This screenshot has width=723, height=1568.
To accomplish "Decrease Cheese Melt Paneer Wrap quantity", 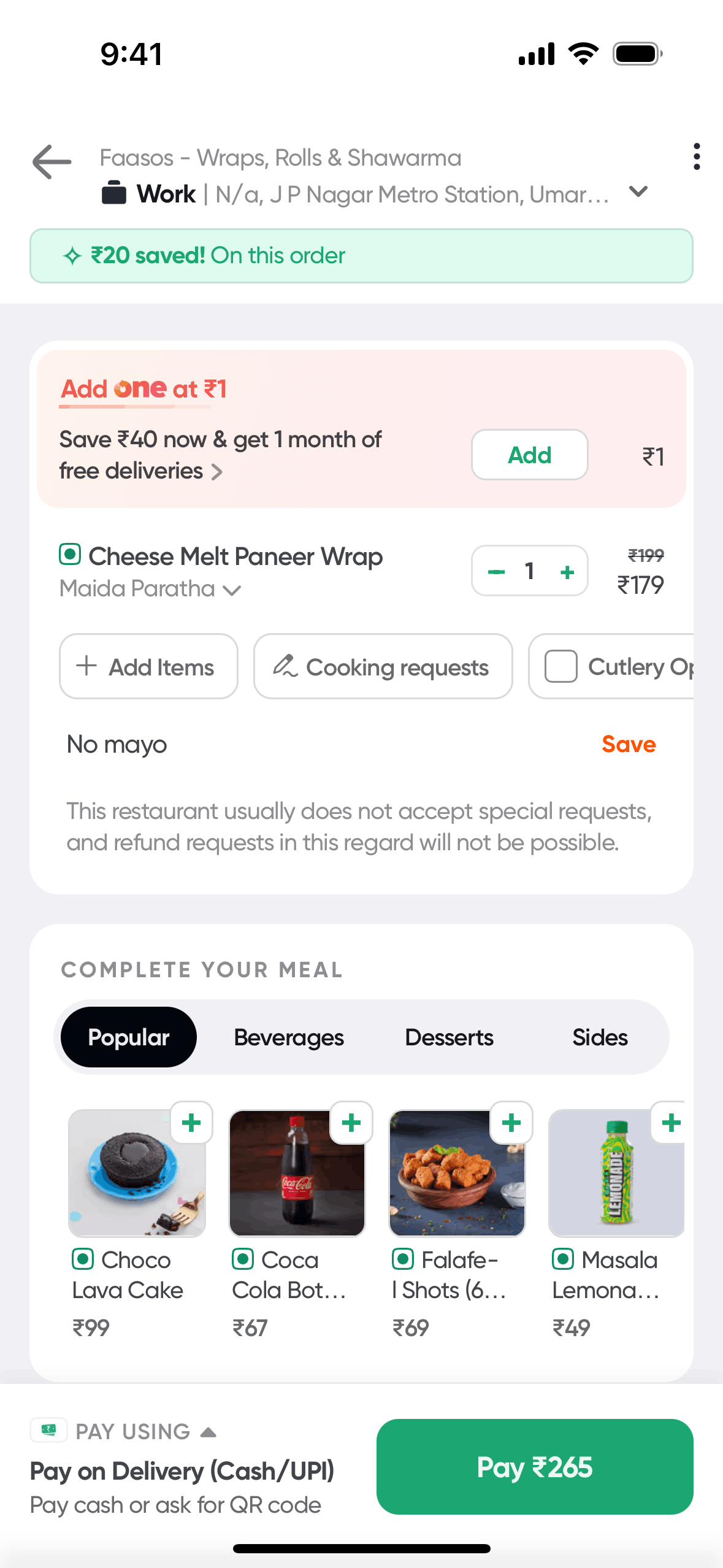I will (x=496, y=572).
